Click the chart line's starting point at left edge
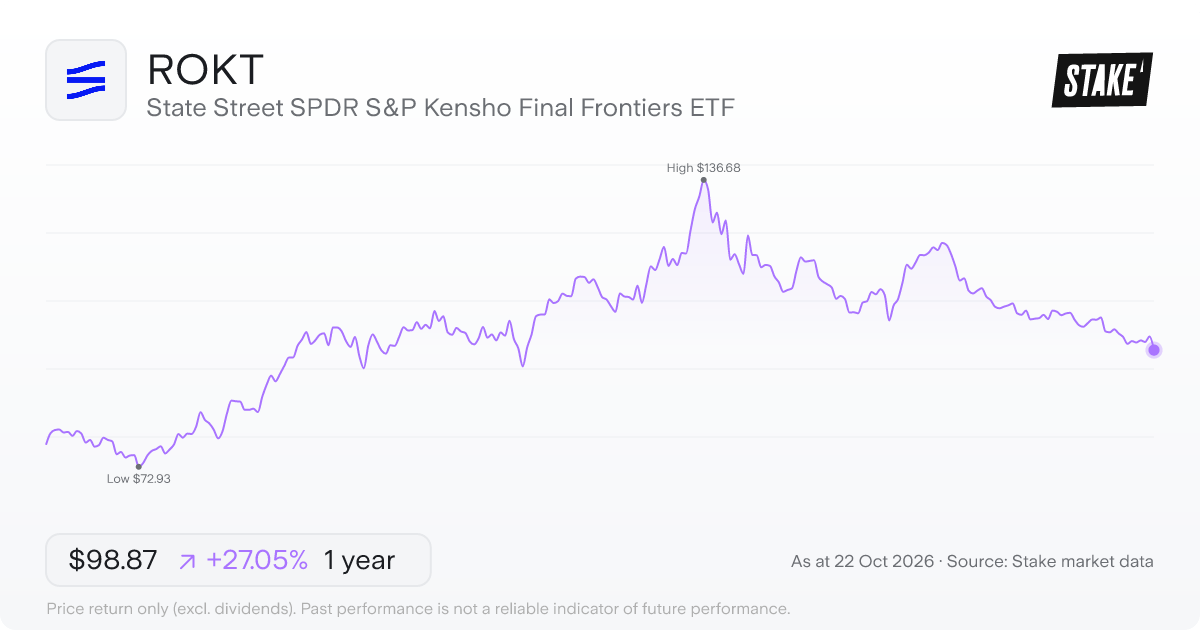Viewport: 1200px width, 630px height. coord(47,443)
